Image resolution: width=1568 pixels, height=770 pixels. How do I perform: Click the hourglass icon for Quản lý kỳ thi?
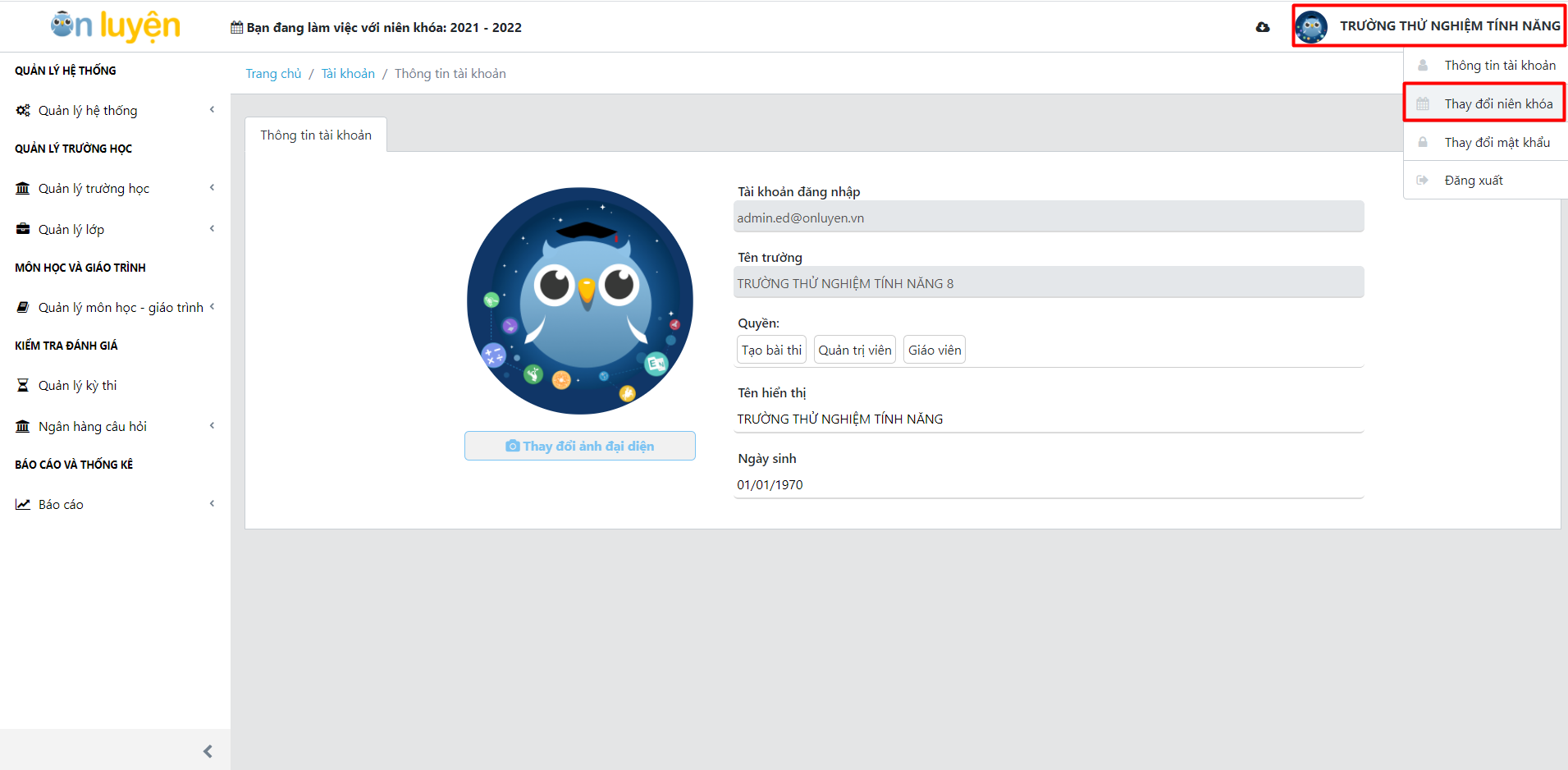pyautogui.click(x=23, y=385)
